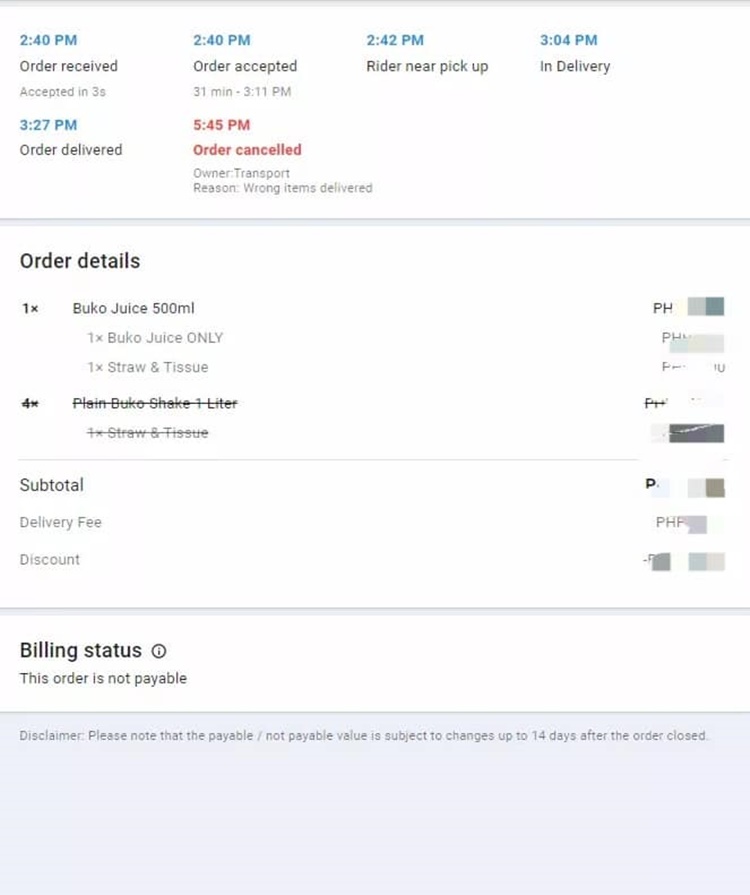Click the In Delivery status label
Screen dimensions: 750x895
pos(575,66)
